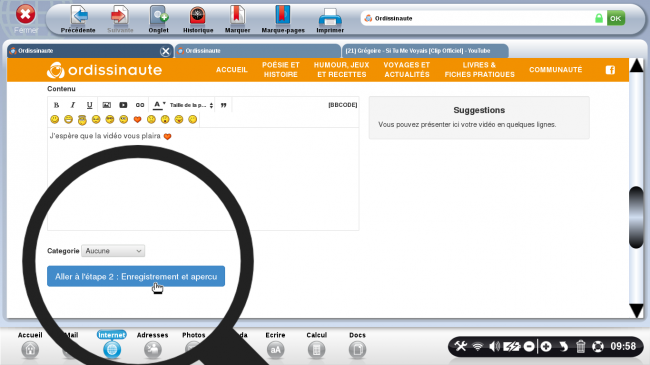Apply bold formatting in the editor toolbar
This screenshot has width=650, height=365.
tap(56, 105)
